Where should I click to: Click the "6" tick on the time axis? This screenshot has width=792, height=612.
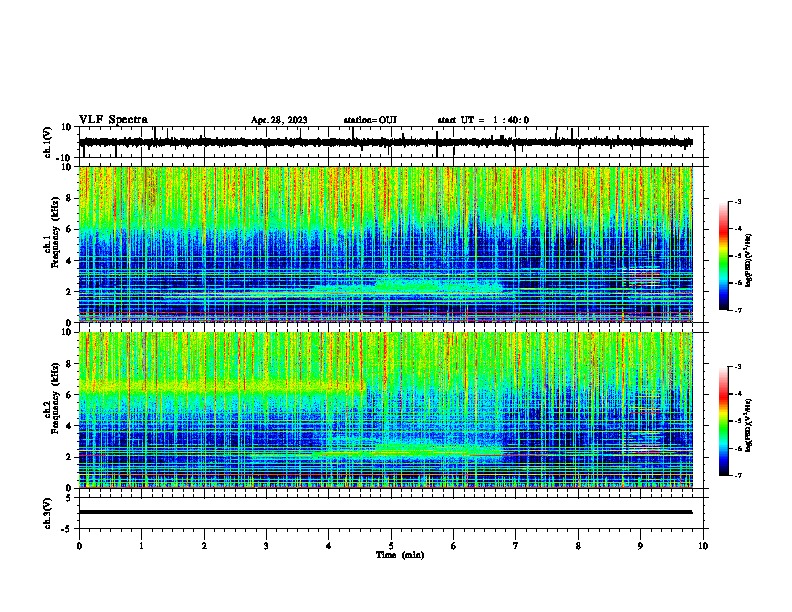click(454, 546)
